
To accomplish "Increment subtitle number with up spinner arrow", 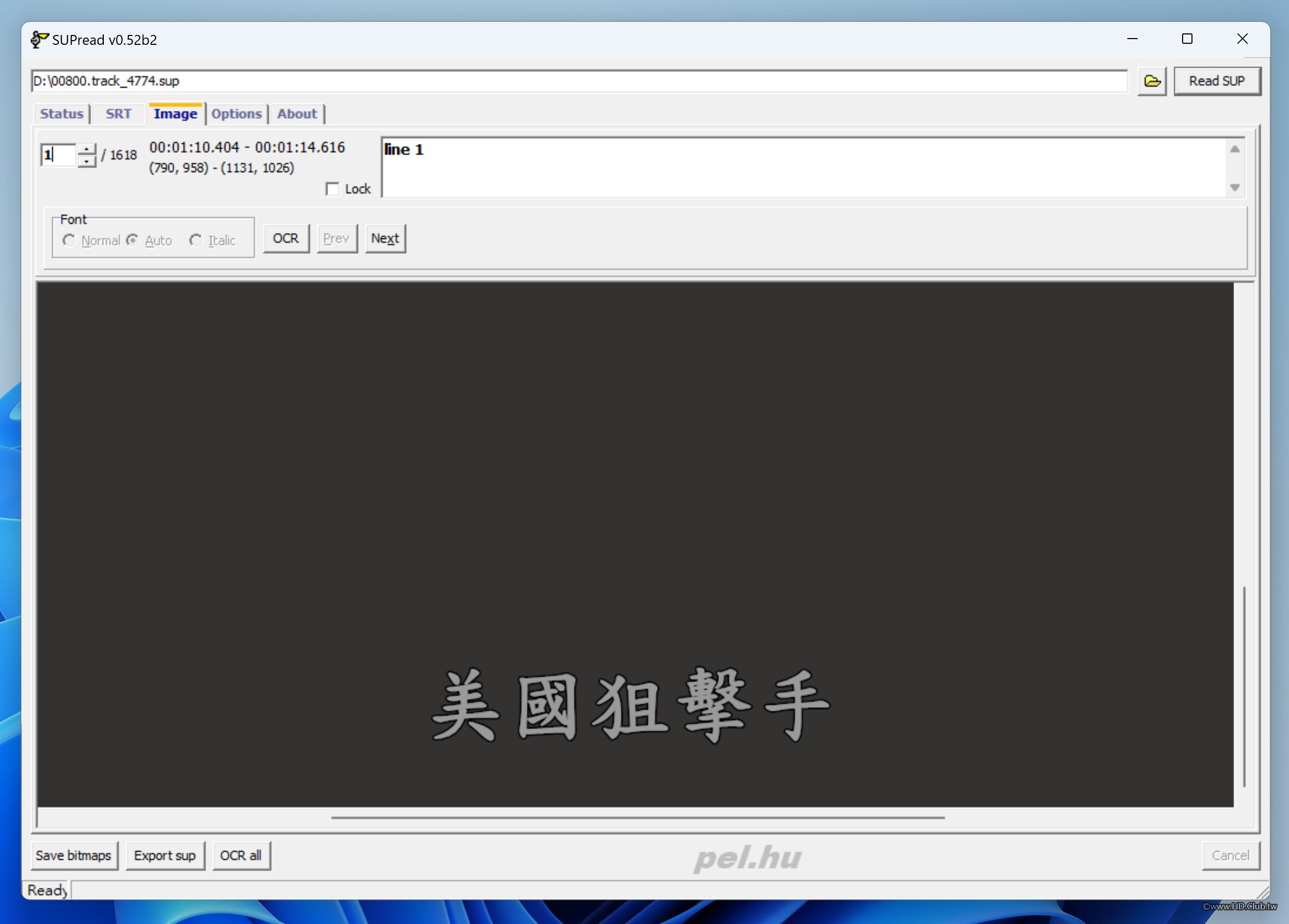I will (87, 149).
